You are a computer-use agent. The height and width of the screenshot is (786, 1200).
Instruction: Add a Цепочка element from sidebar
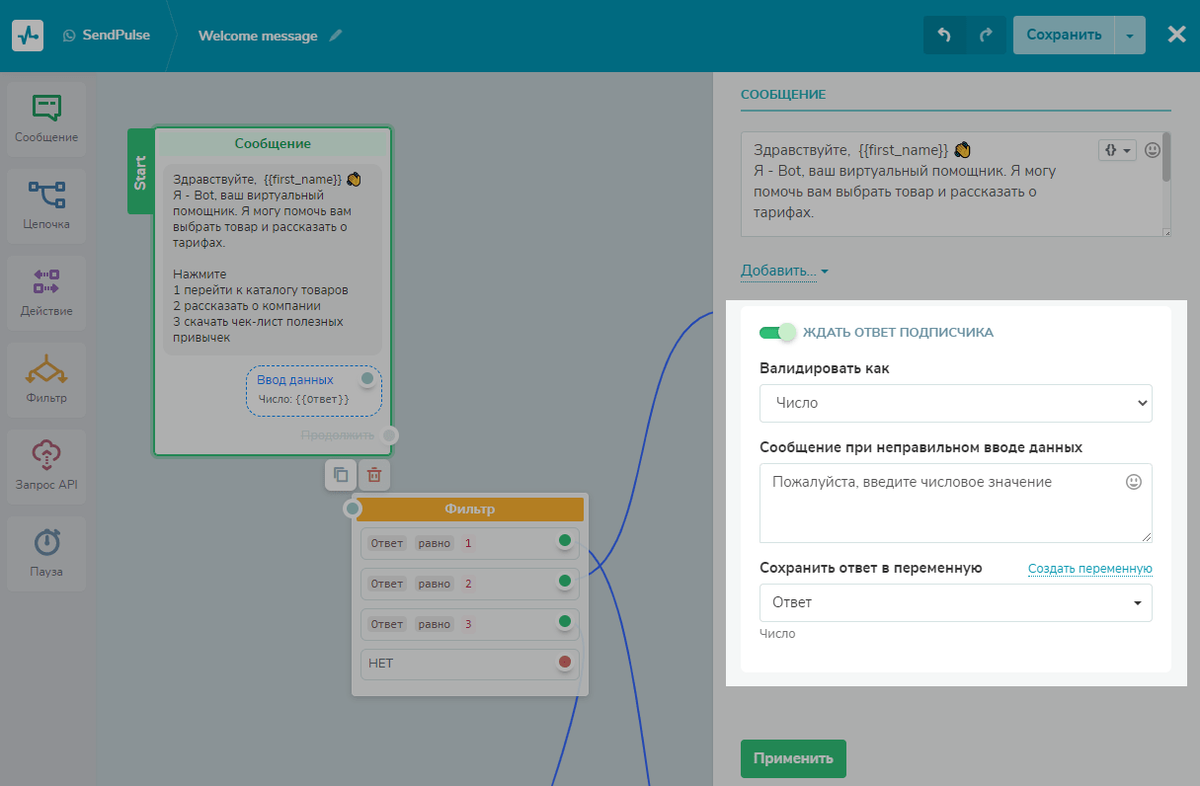pyautogui.click(x=46, y=205)
